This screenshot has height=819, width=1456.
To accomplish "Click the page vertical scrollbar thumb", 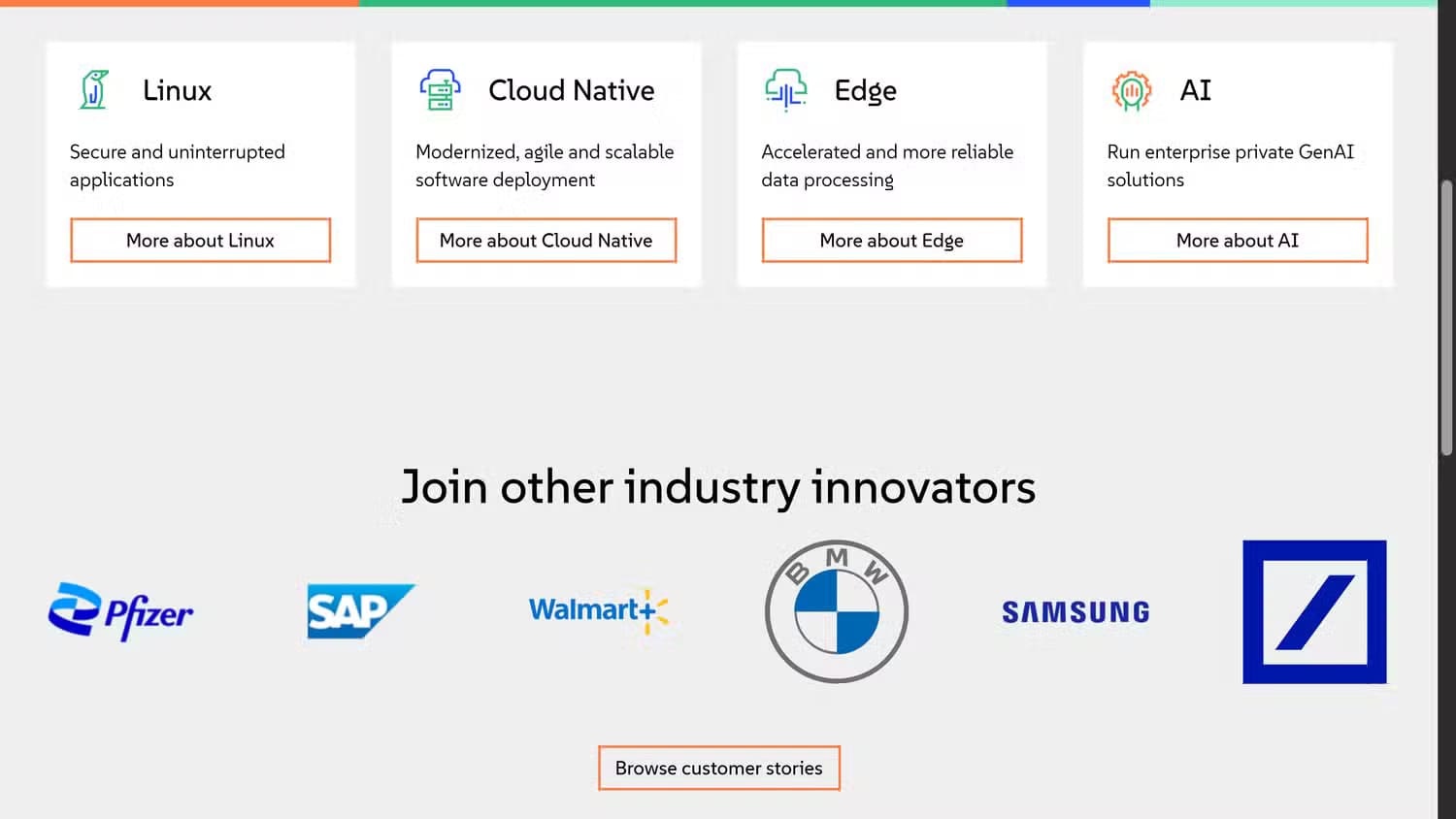I will [1446, 317].
